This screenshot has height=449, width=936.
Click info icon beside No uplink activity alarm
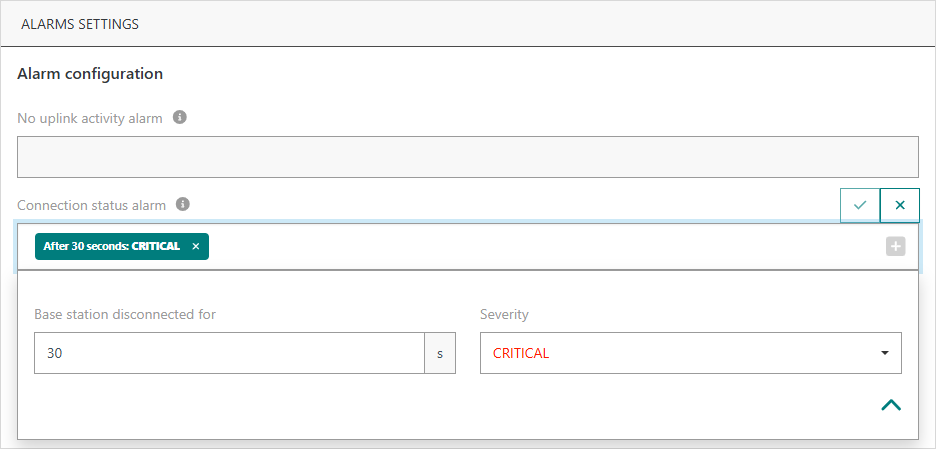180,118
